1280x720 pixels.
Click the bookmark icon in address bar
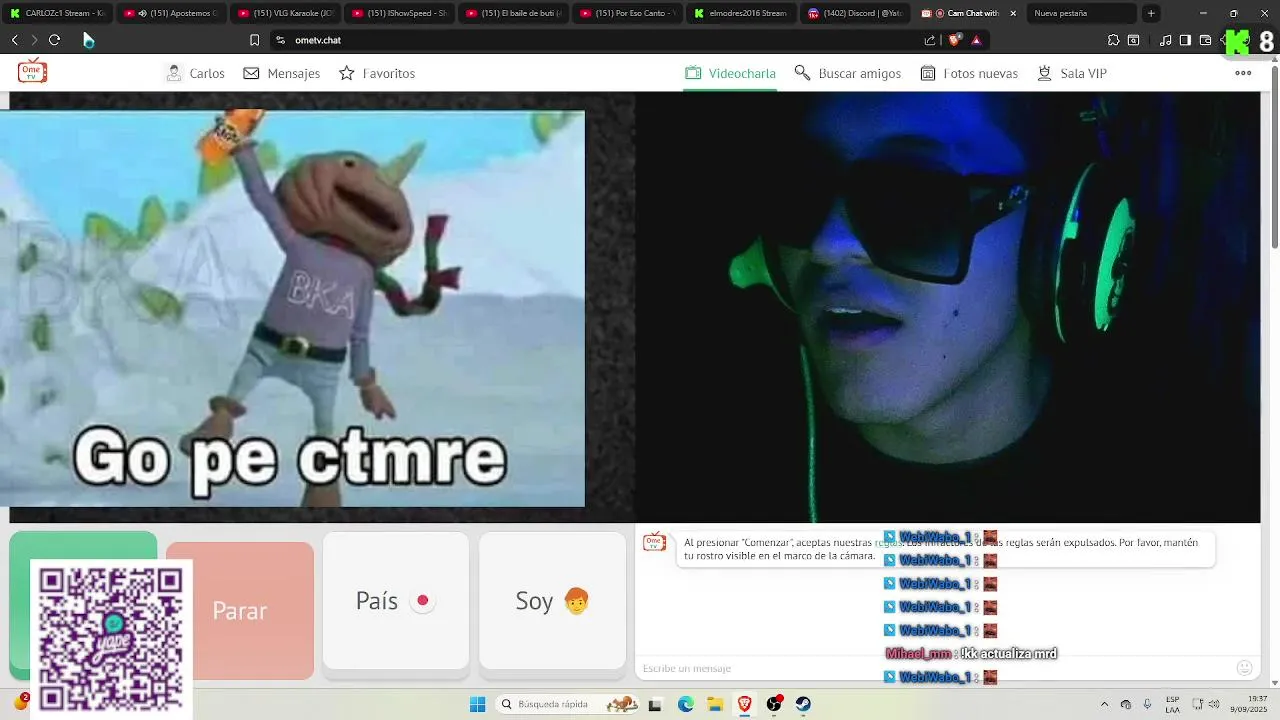(x=254, y=40)
